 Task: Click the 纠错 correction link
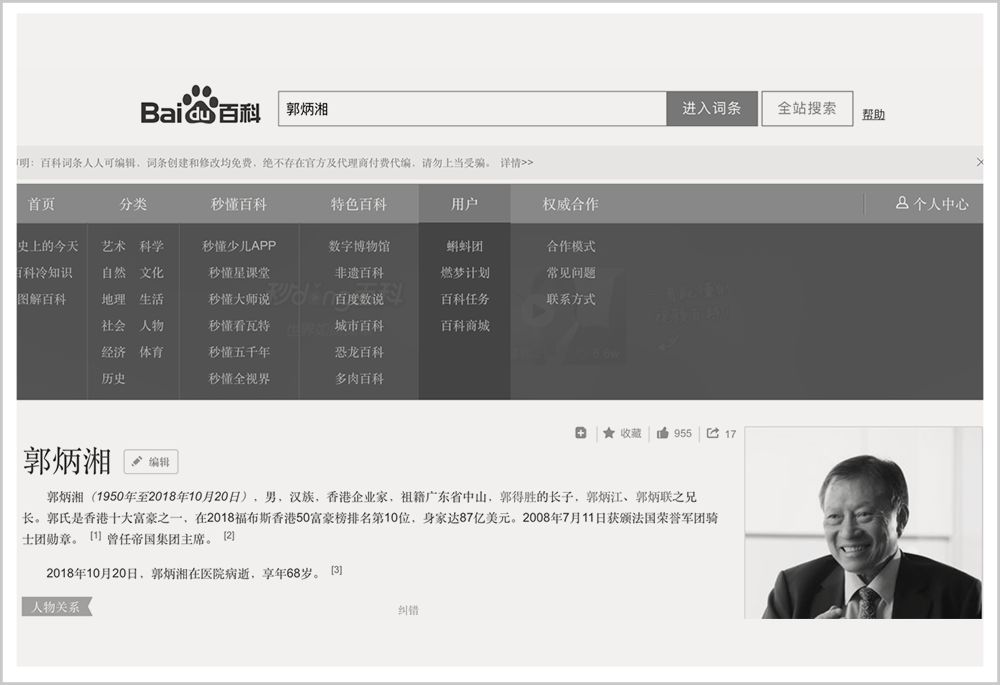[408, 610]
